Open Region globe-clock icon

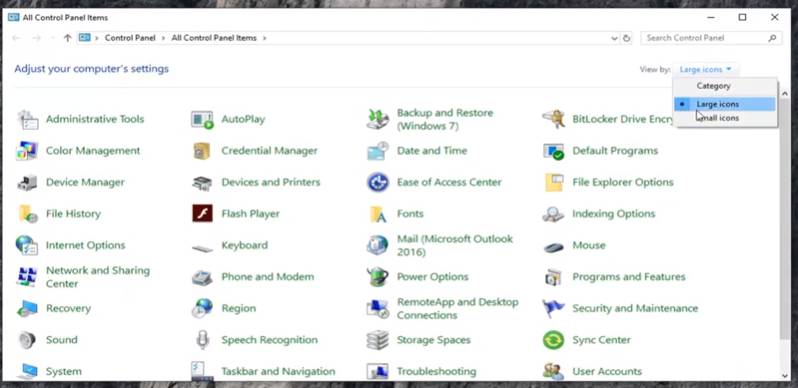coord(202,309)
